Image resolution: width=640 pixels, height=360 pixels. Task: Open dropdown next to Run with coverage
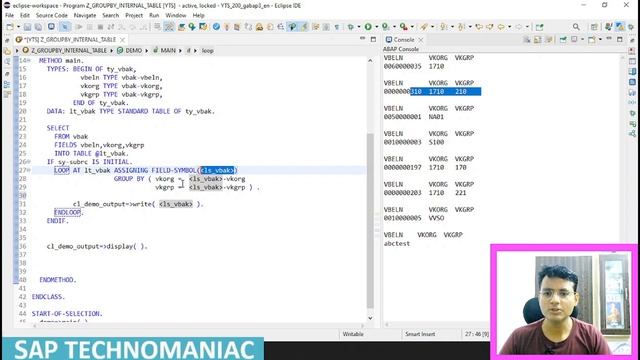pyautogui.click(x=394, y=27)
